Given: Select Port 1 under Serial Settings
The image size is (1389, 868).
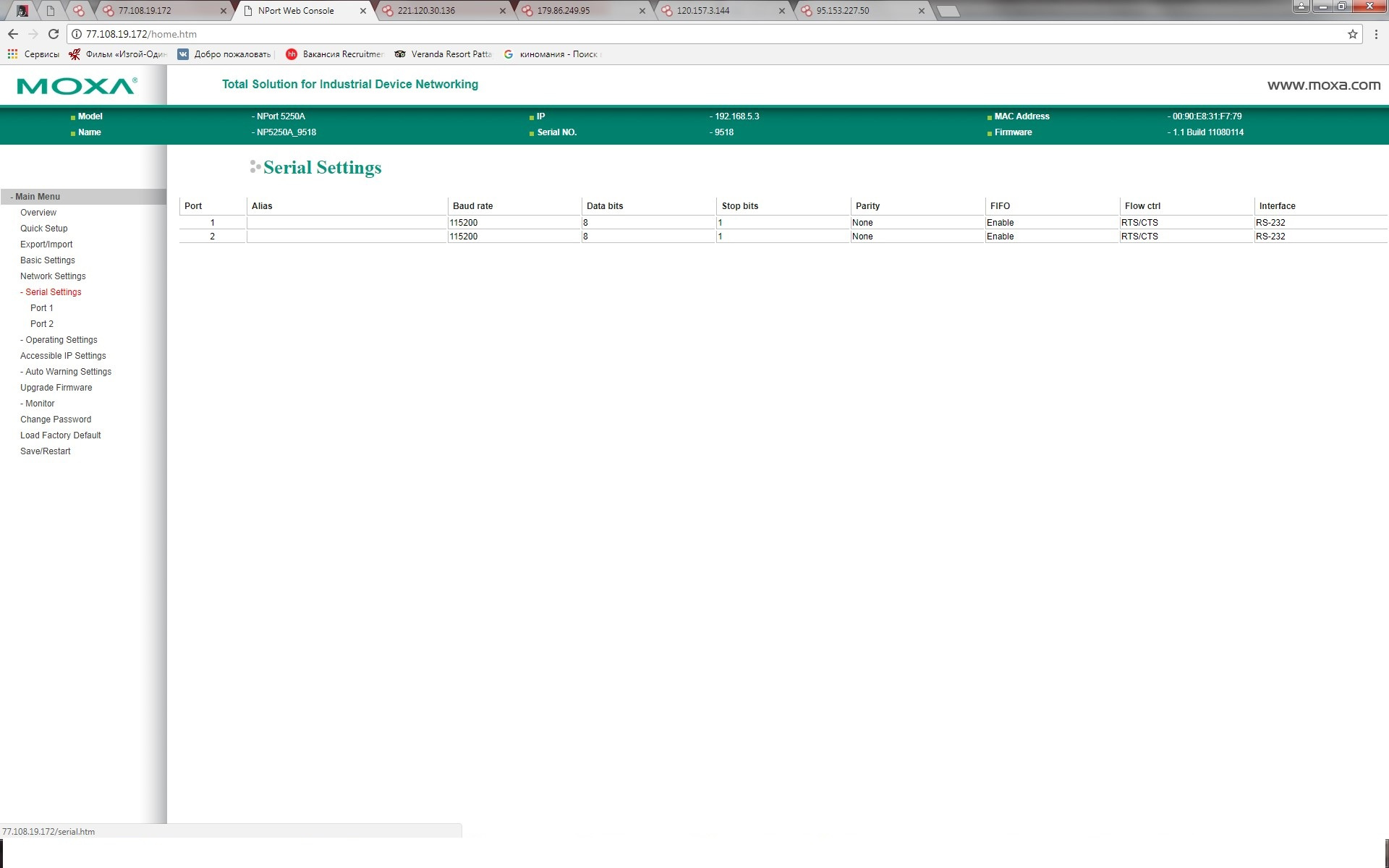Looking at the screenshot, I should (42, 308).
